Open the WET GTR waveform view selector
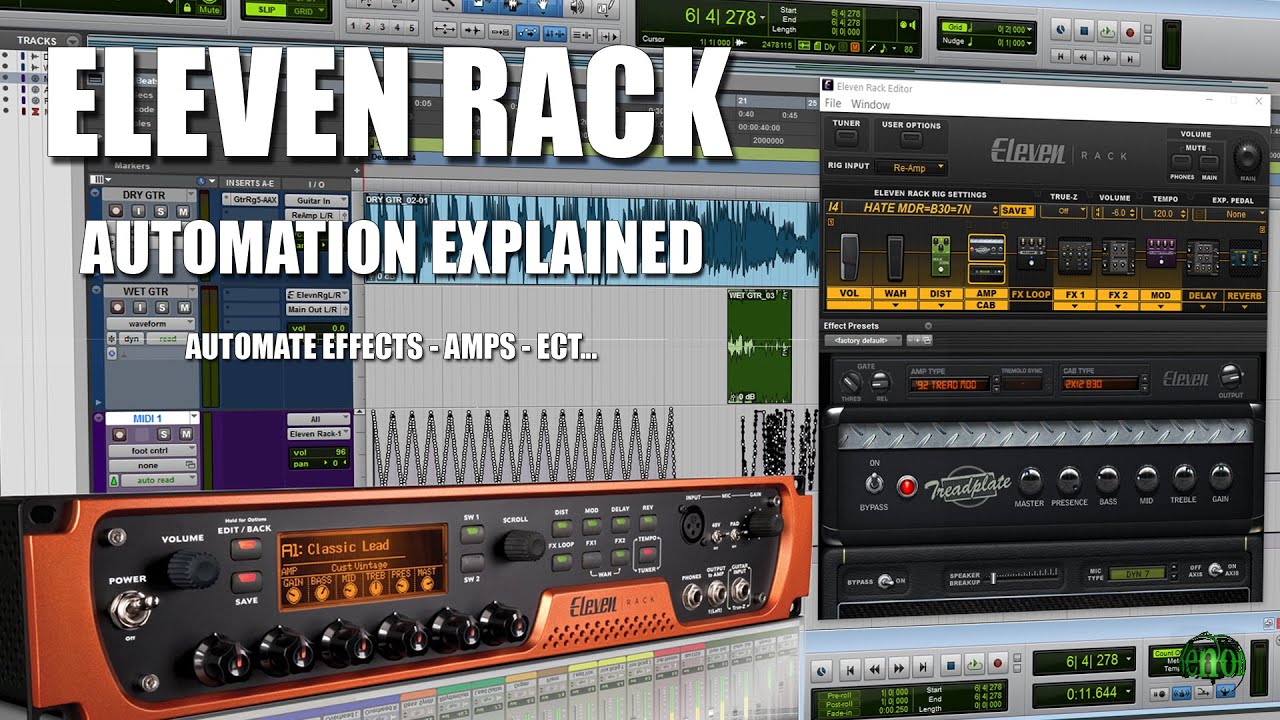This screenshot has height=720, width=1280. [151, 324]
